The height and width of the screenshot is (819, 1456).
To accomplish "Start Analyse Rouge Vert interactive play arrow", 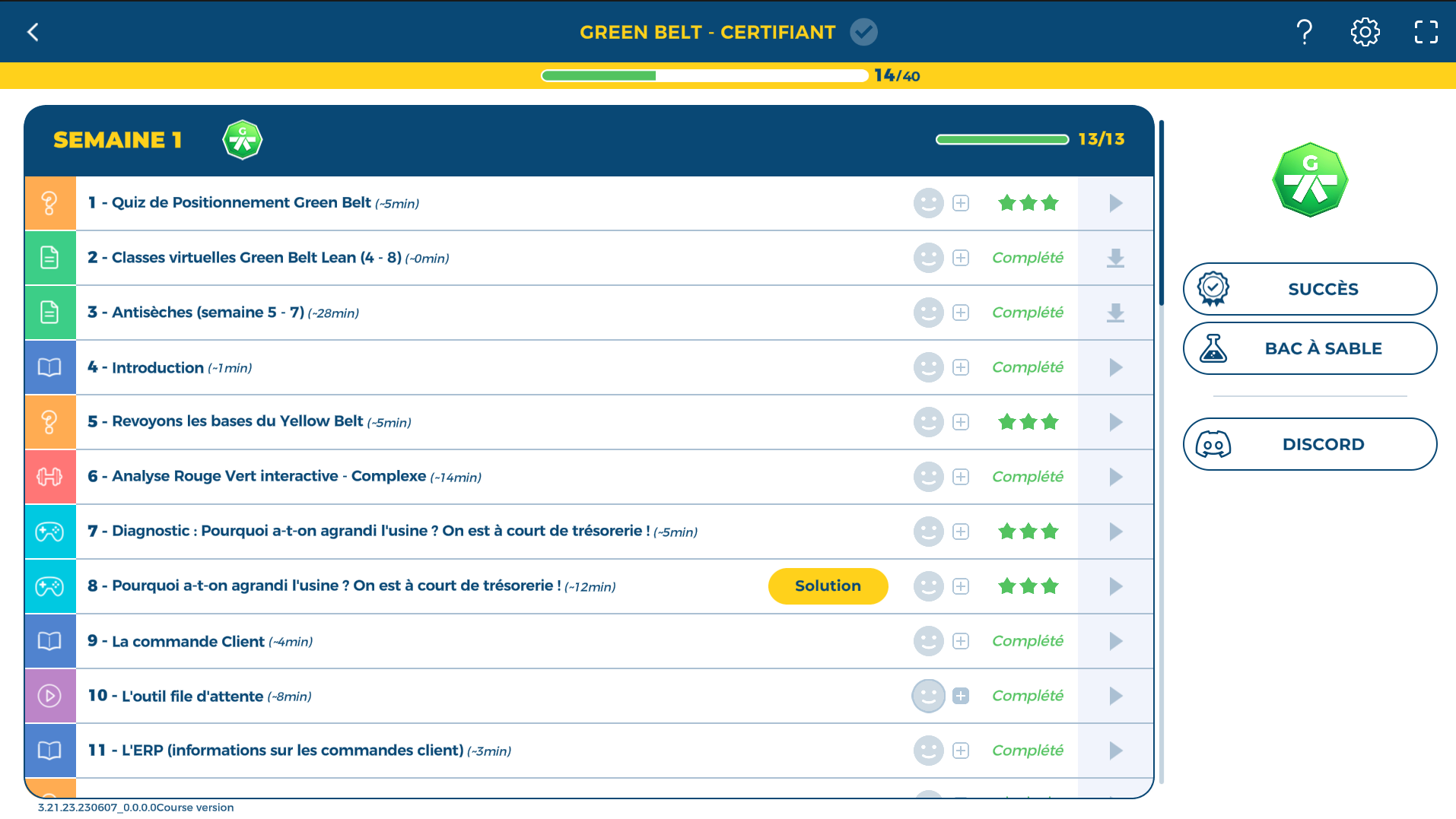I will pyautogui.click(x=1115, y=477).
